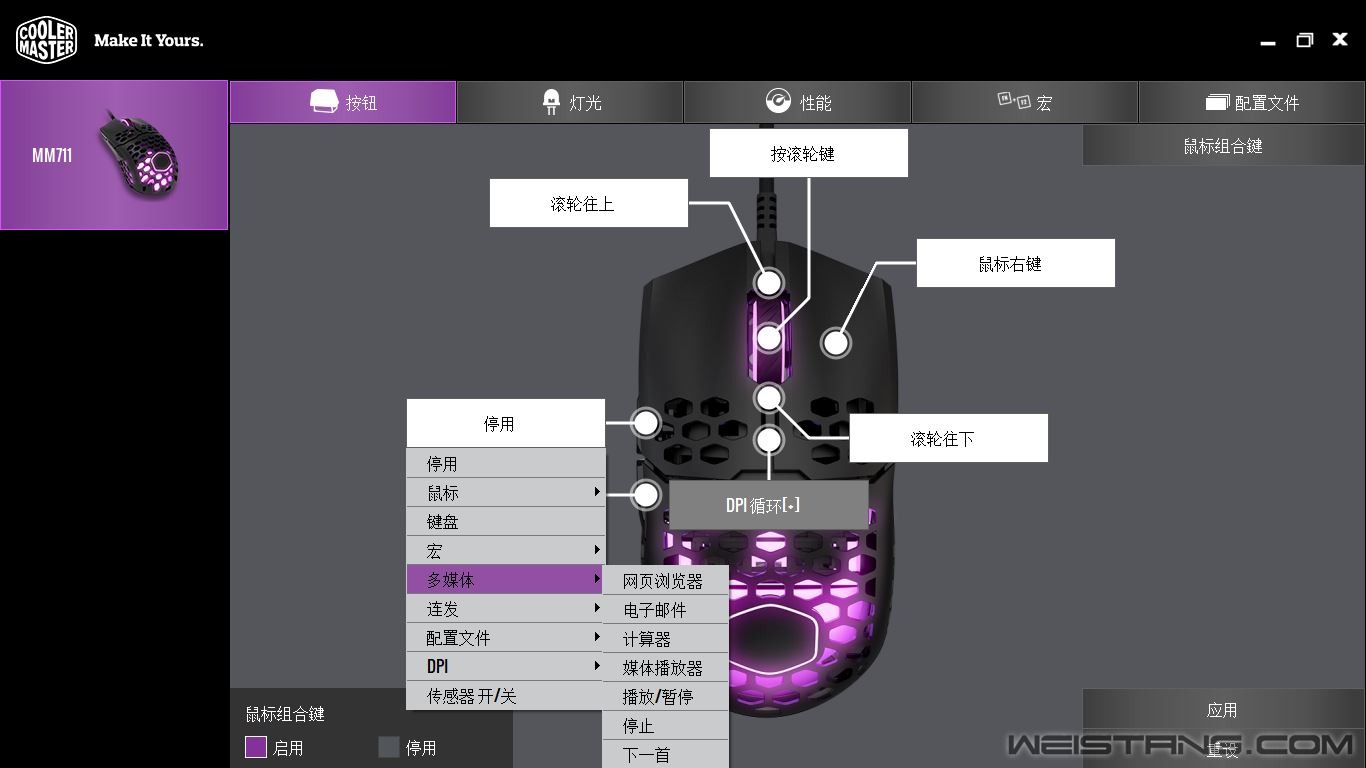Switch to the 宏 macro tab
This screenshot has height=768, width=1366.
1025,102
